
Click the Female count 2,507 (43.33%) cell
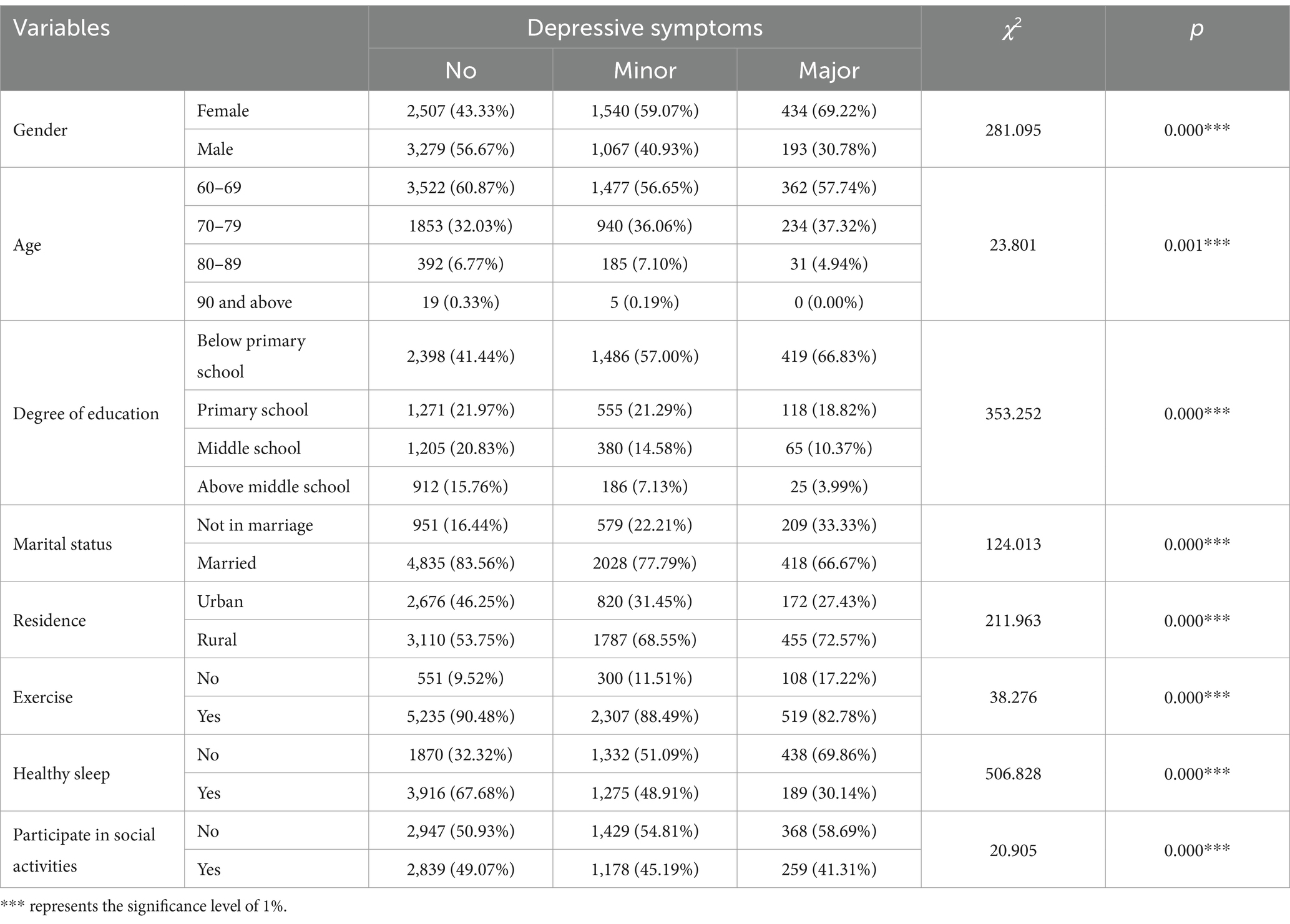click(461, 110)
